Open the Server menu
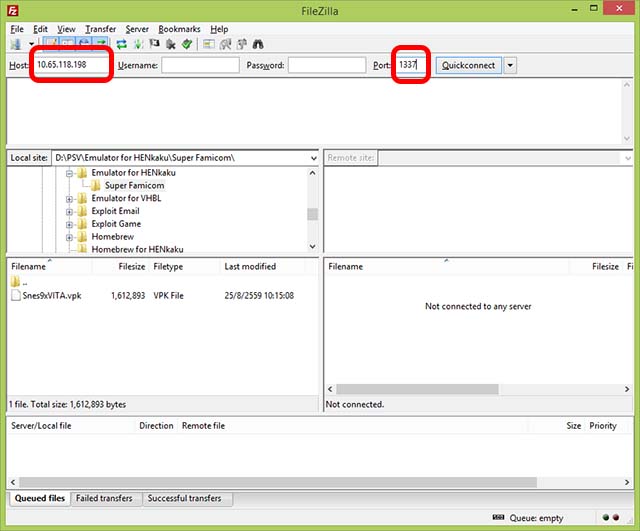 tap(137, 29)
